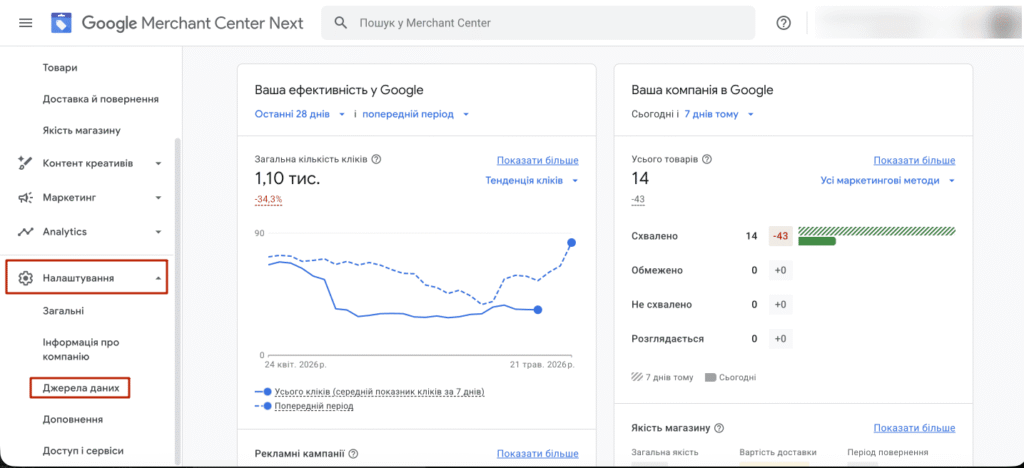Image resolution: width=1024 pixels, height=468 pixels.
Task: Click info icon beside Усього товарів
Action: tap(706, 159)
